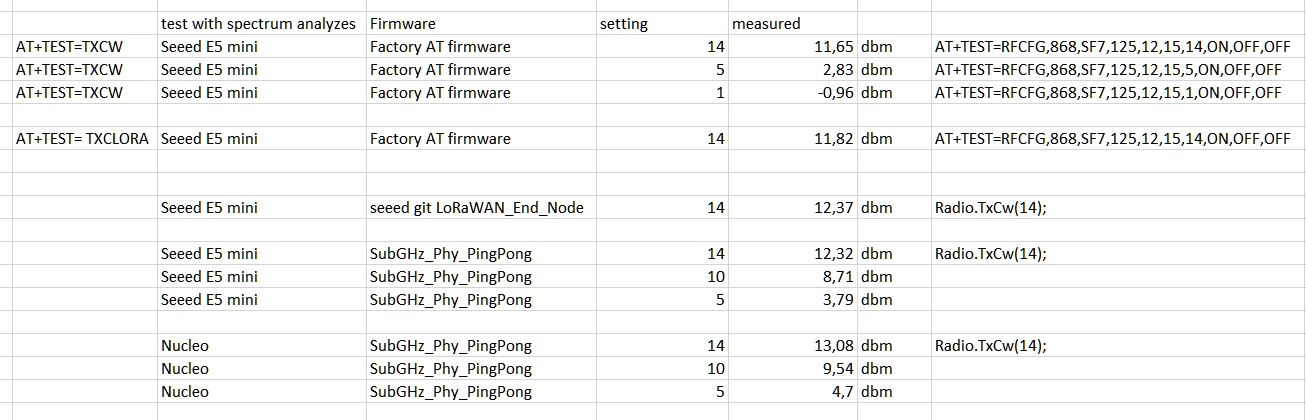Click the measured value 2,83 cell
Viewport: 1306px width, 420px height.
793,70
